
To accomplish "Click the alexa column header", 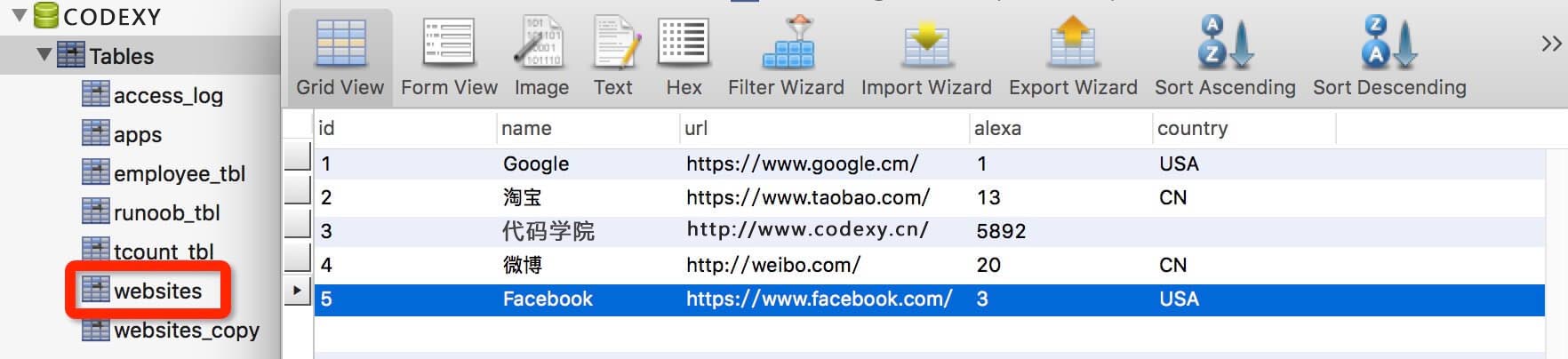I will click(1060, 129).
